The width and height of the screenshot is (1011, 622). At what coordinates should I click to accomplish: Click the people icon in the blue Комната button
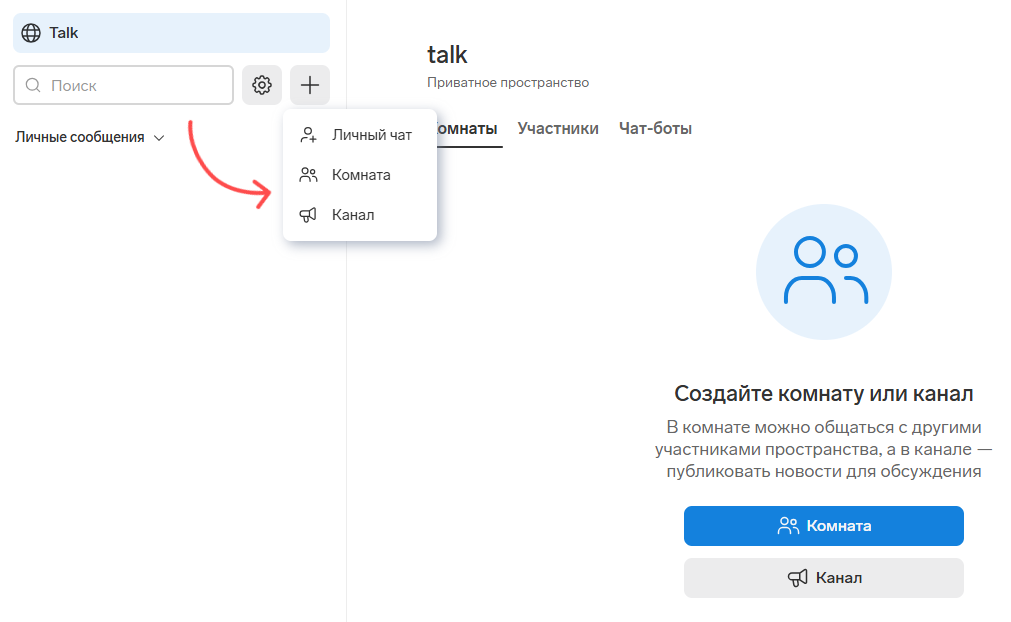click(788, 526)
